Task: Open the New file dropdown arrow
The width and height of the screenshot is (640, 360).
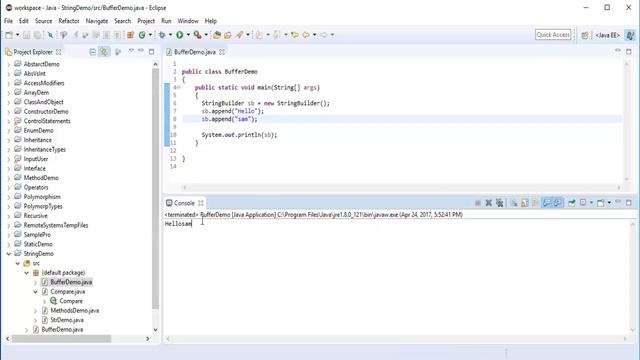Action: coord(17,35)
